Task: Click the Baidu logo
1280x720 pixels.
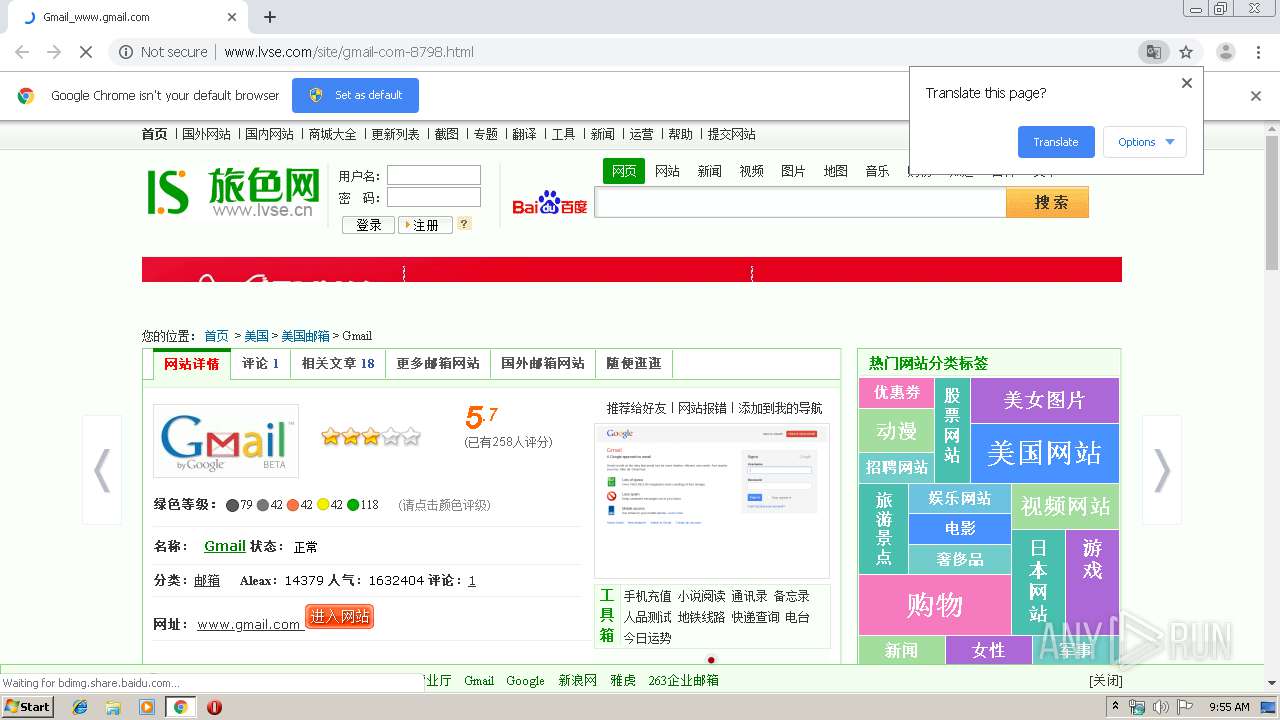Action: click(x=550, y=204)
